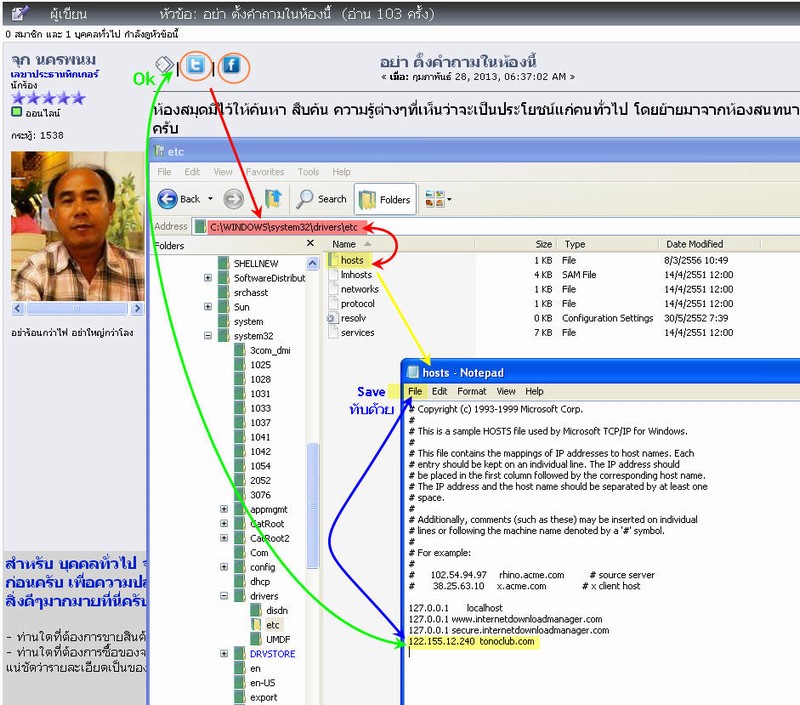Select the etc folder in tree
This screenshot has height=705, width=800.
tap(266, 625)
